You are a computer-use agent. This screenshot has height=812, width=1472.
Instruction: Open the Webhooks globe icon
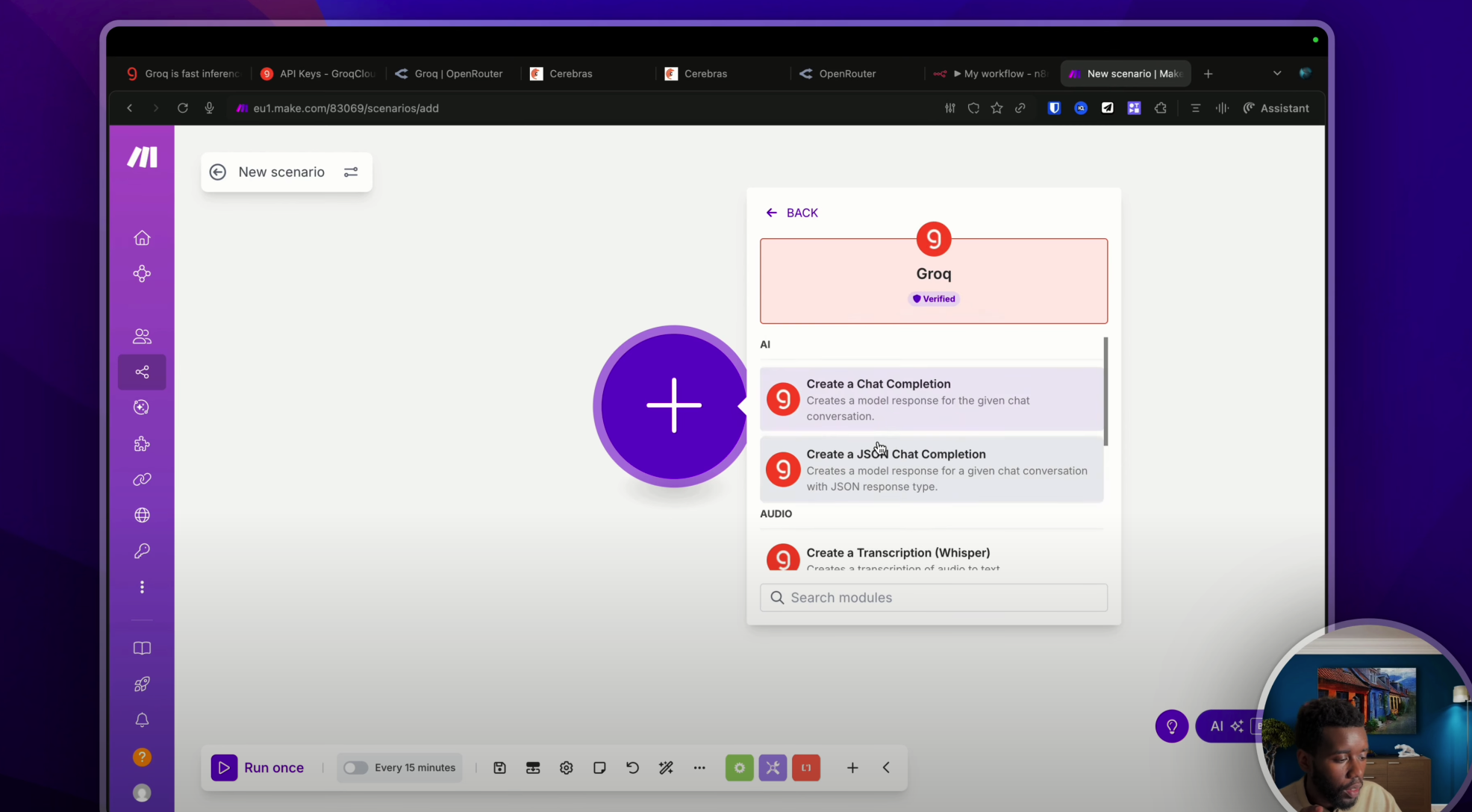tap(142, 516)
